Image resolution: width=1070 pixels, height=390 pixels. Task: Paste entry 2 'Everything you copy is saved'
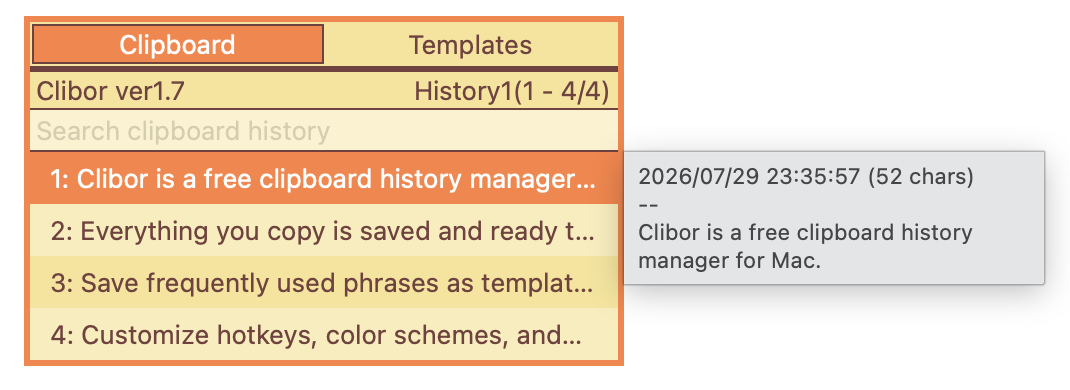(324, 231)
